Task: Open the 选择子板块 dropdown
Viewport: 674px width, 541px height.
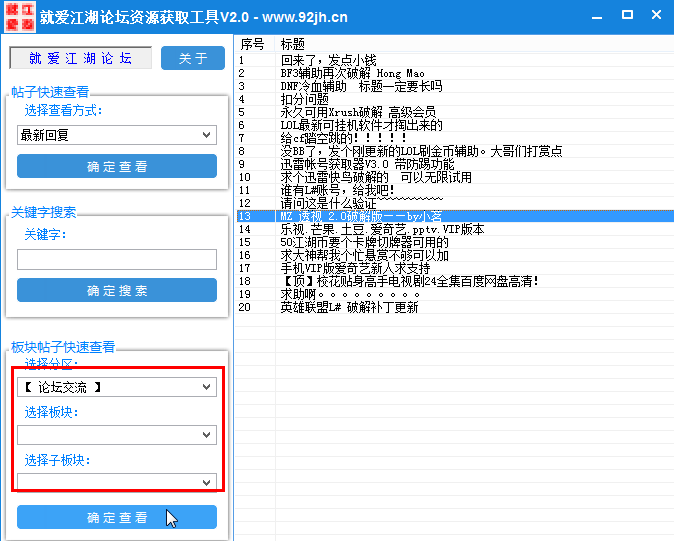Action: point(117,482)
